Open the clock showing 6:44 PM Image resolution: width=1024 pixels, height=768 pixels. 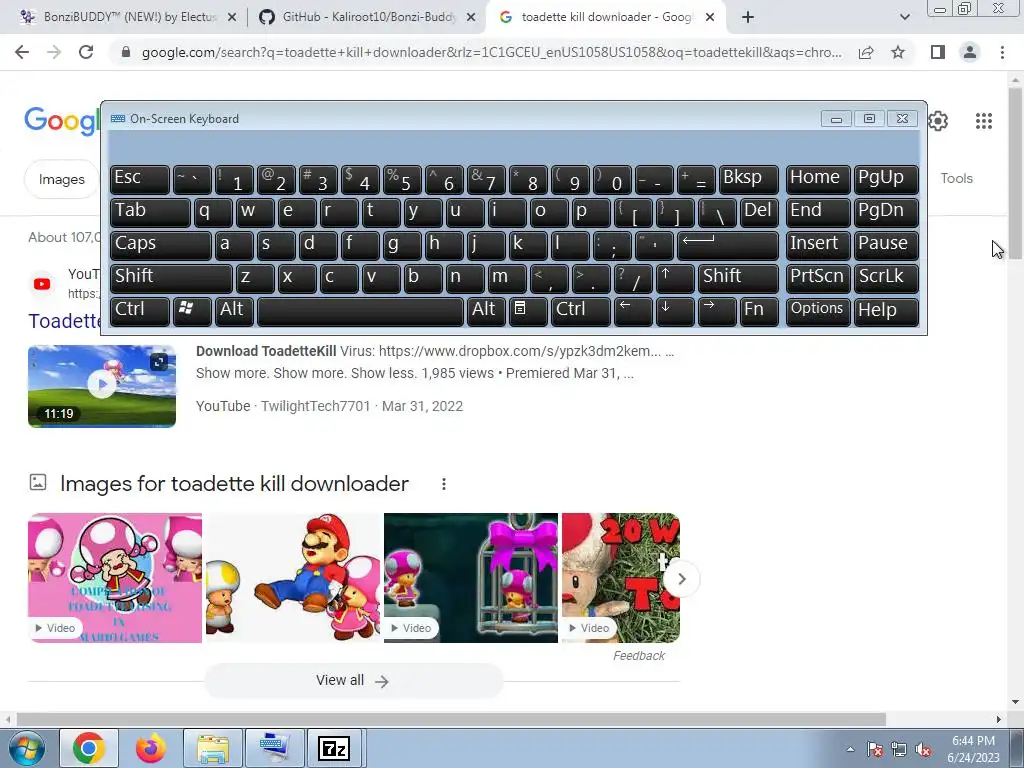click(973, 749)
